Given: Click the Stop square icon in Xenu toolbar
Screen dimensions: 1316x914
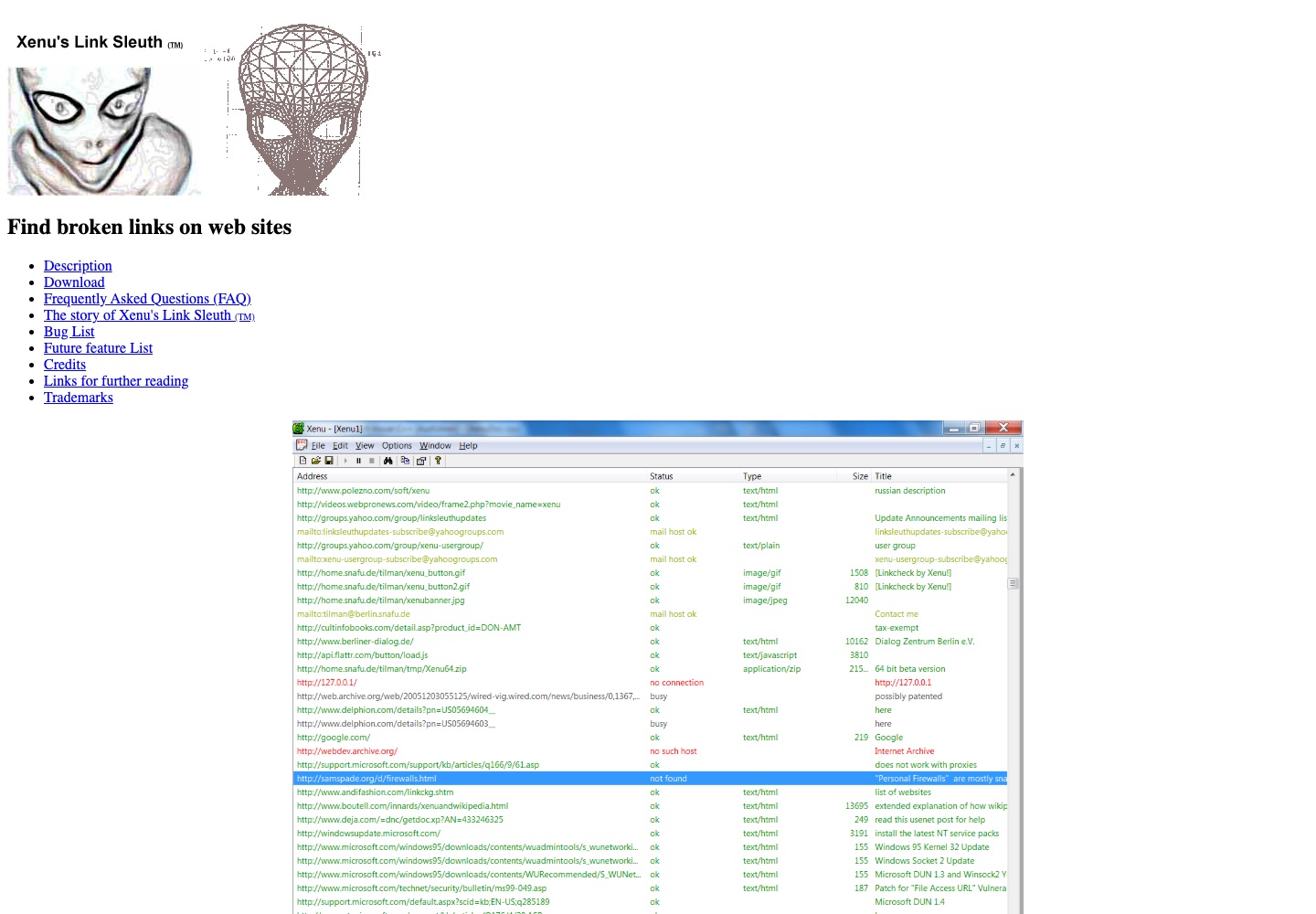Looking at the screenshot, I should click(372, 461).
